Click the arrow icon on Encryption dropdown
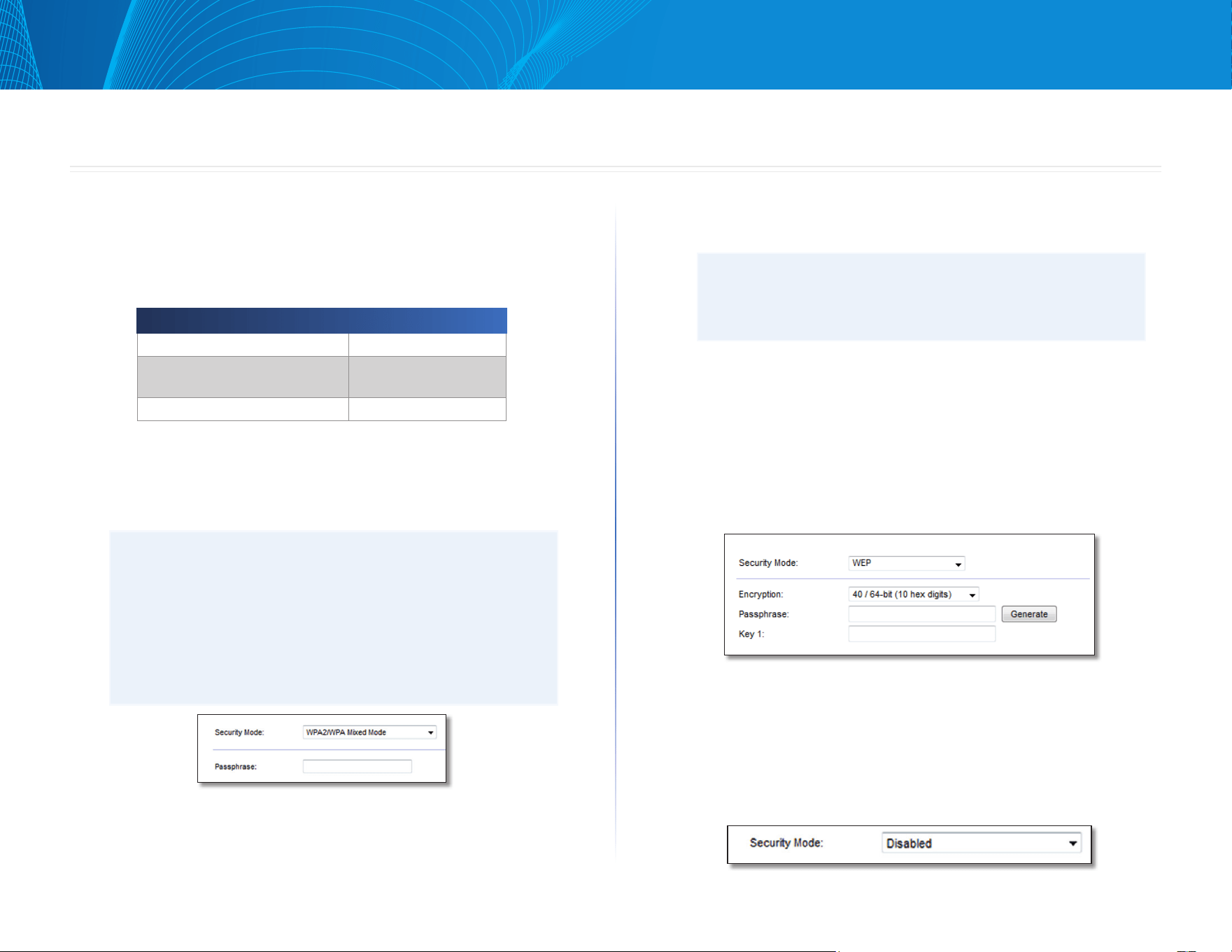The height and width of the screenshot is (952, 1232). point(972,595)
